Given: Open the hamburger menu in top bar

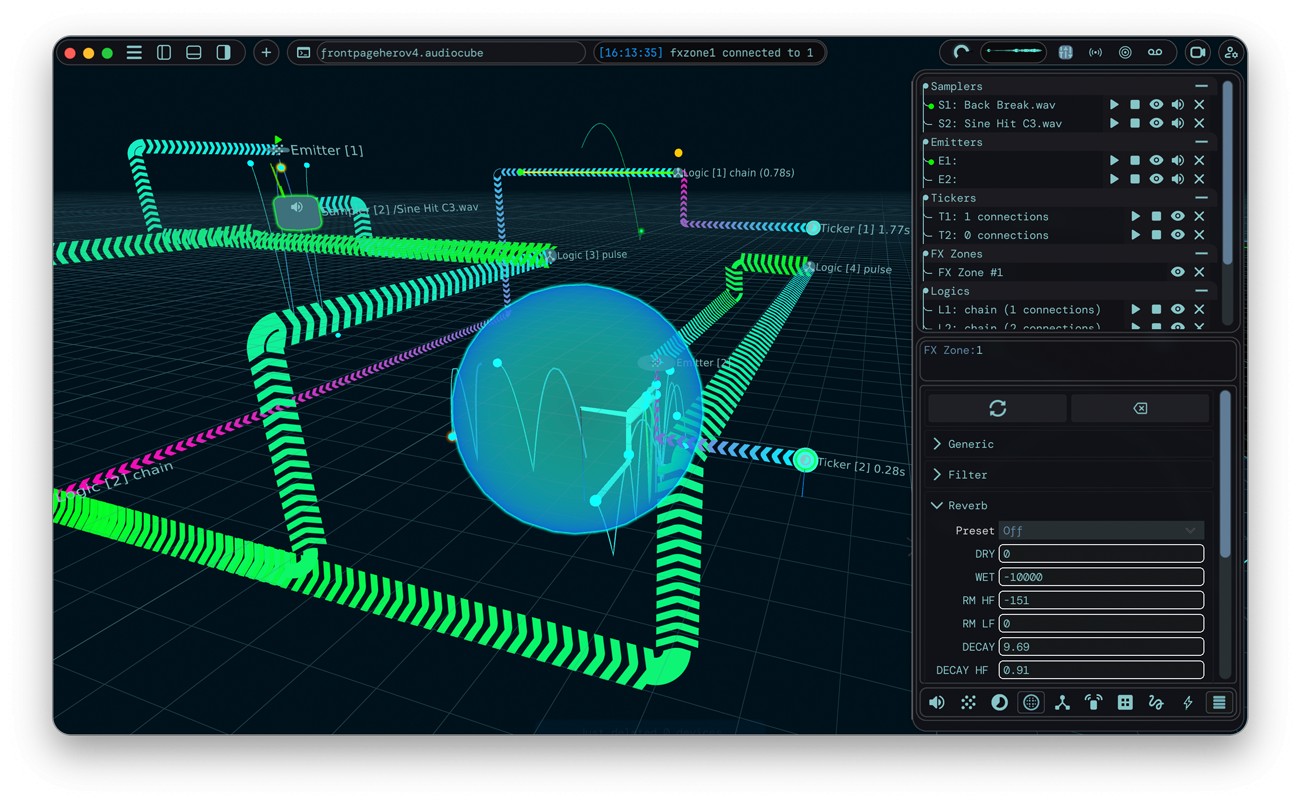Looking at the screenshot, I should (x=134, y=53).
